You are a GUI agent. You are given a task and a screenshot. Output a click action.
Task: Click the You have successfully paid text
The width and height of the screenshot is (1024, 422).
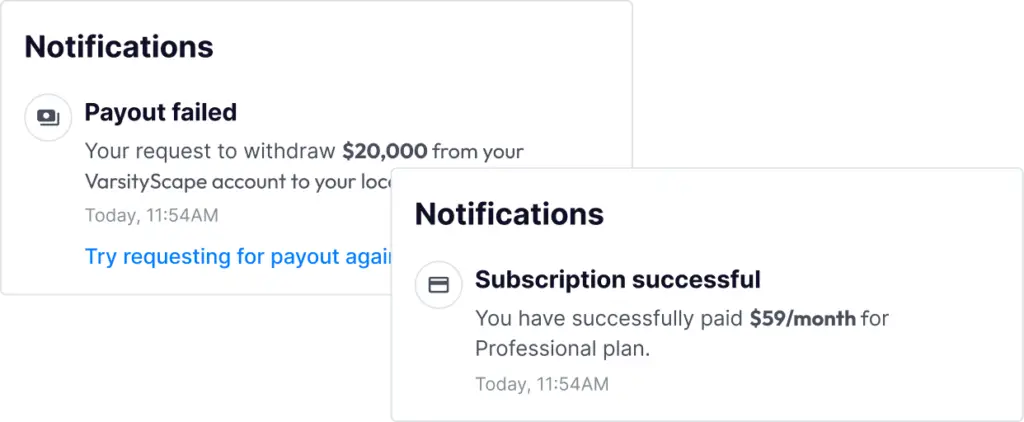click(609, 319)
